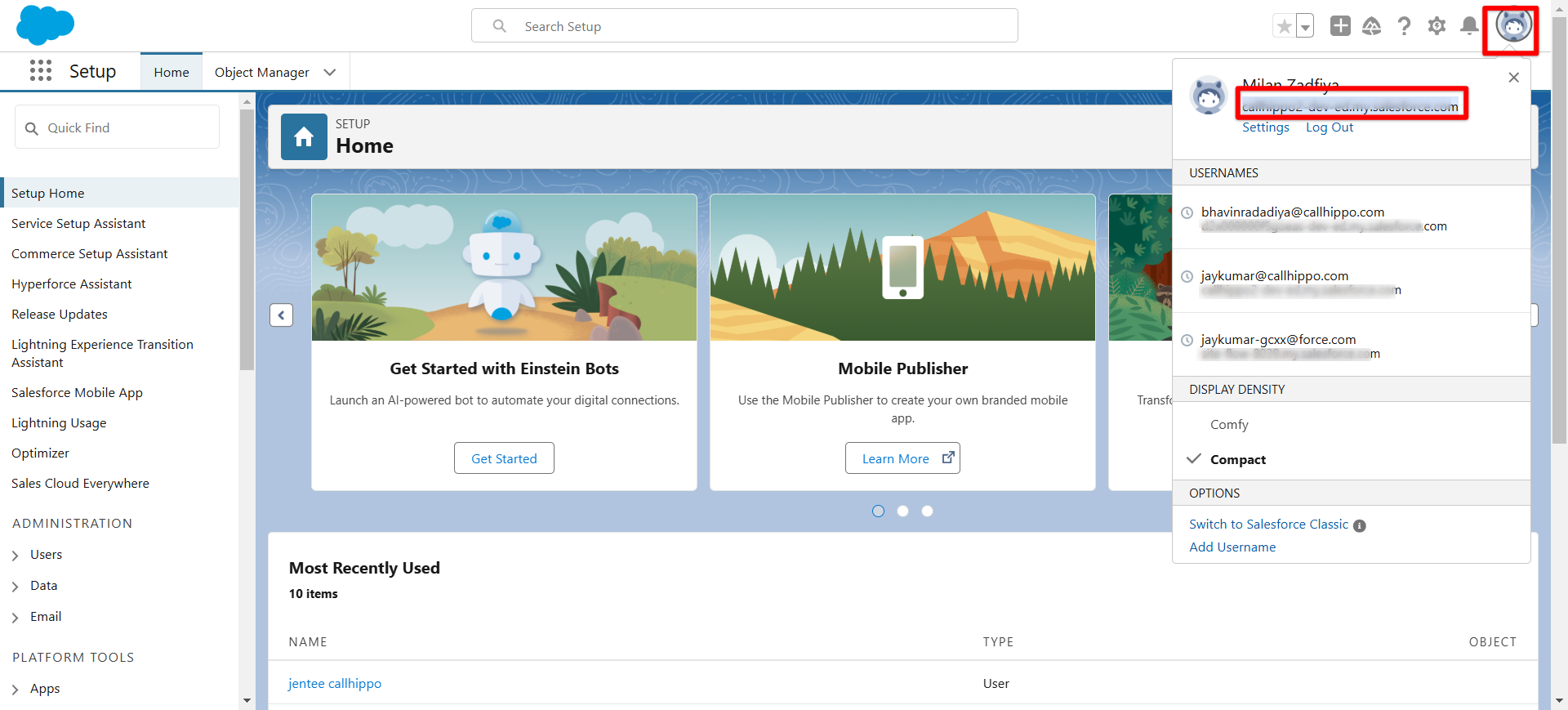Click the clock icon beside bhavinradadiya username
Viewport: 1568px width, 710px height.
1187,212
